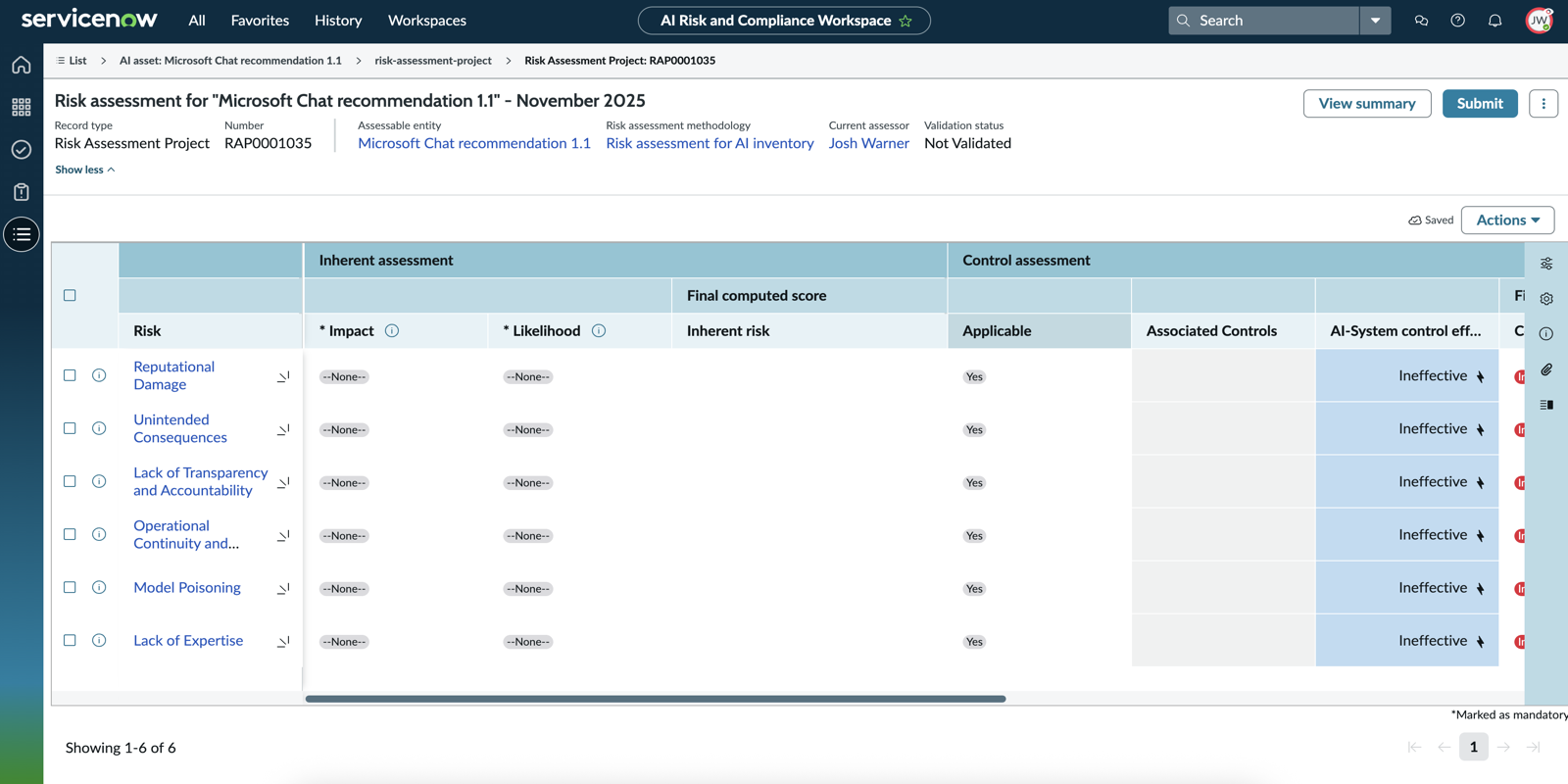Check the Model Poisoning row checkbox
Image resolution: width=1568 pixels, height=784 pixels.
(70, 587)
